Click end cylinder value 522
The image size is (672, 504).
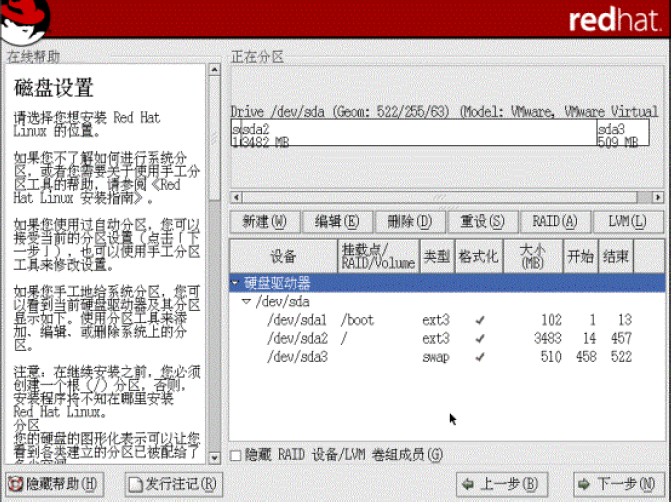[621, 357]
